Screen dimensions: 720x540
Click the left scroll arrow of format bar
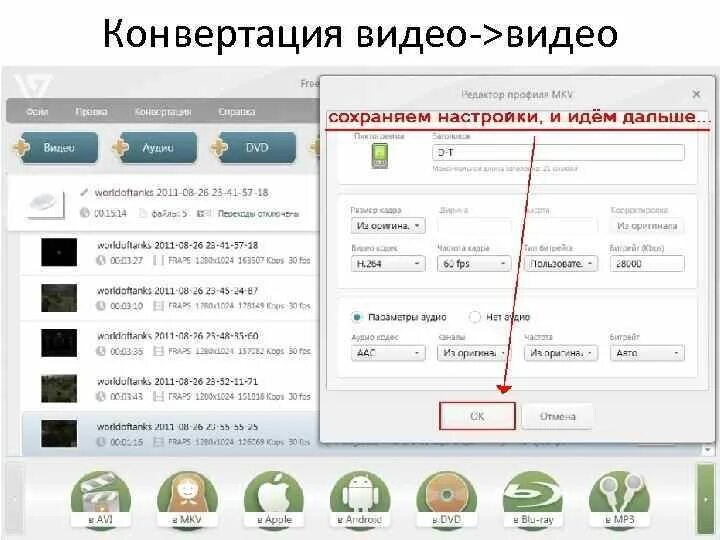(x=14, y=499)
